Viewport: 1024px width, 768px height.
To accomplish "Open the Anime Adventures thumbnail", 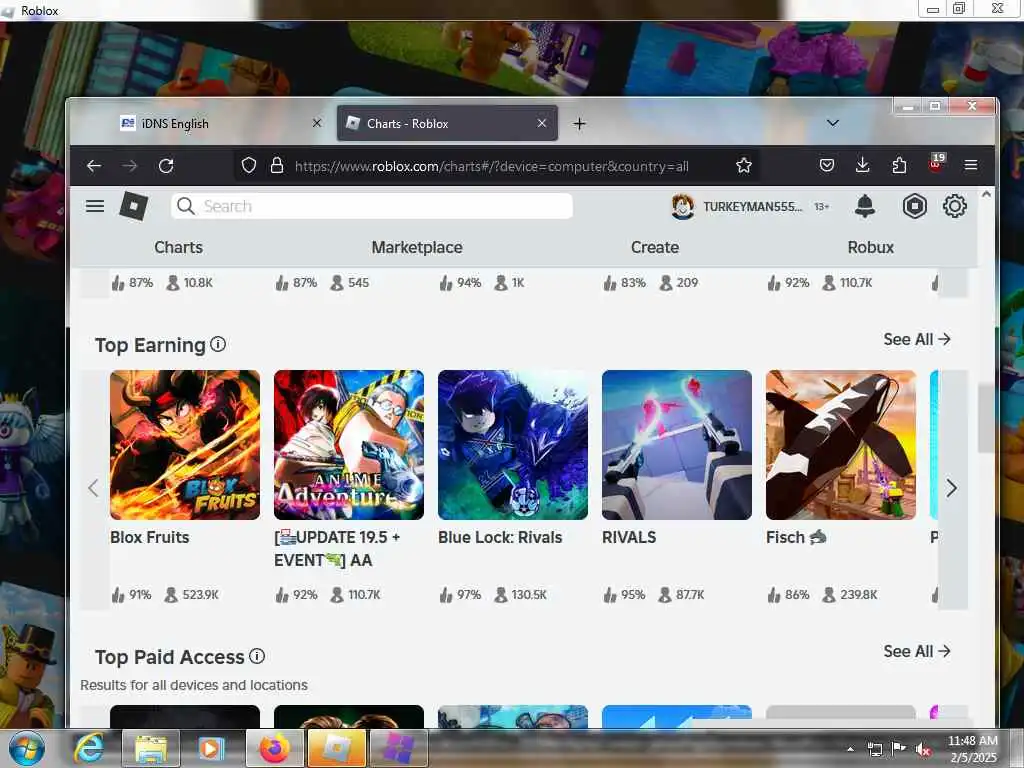I will (349, 445).
